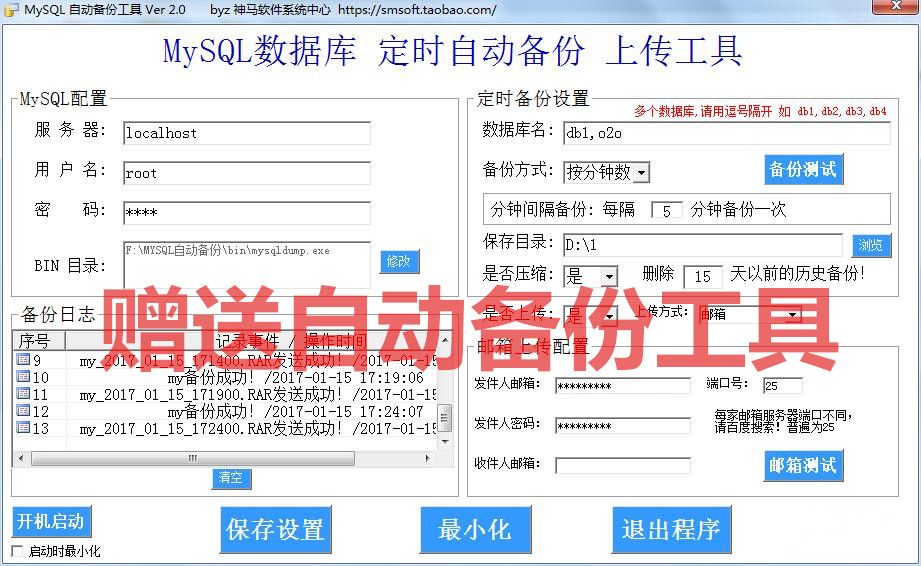Select the row icon for log entry 11
This screenshot has width=921, height=566.
[x=23, y=393]
